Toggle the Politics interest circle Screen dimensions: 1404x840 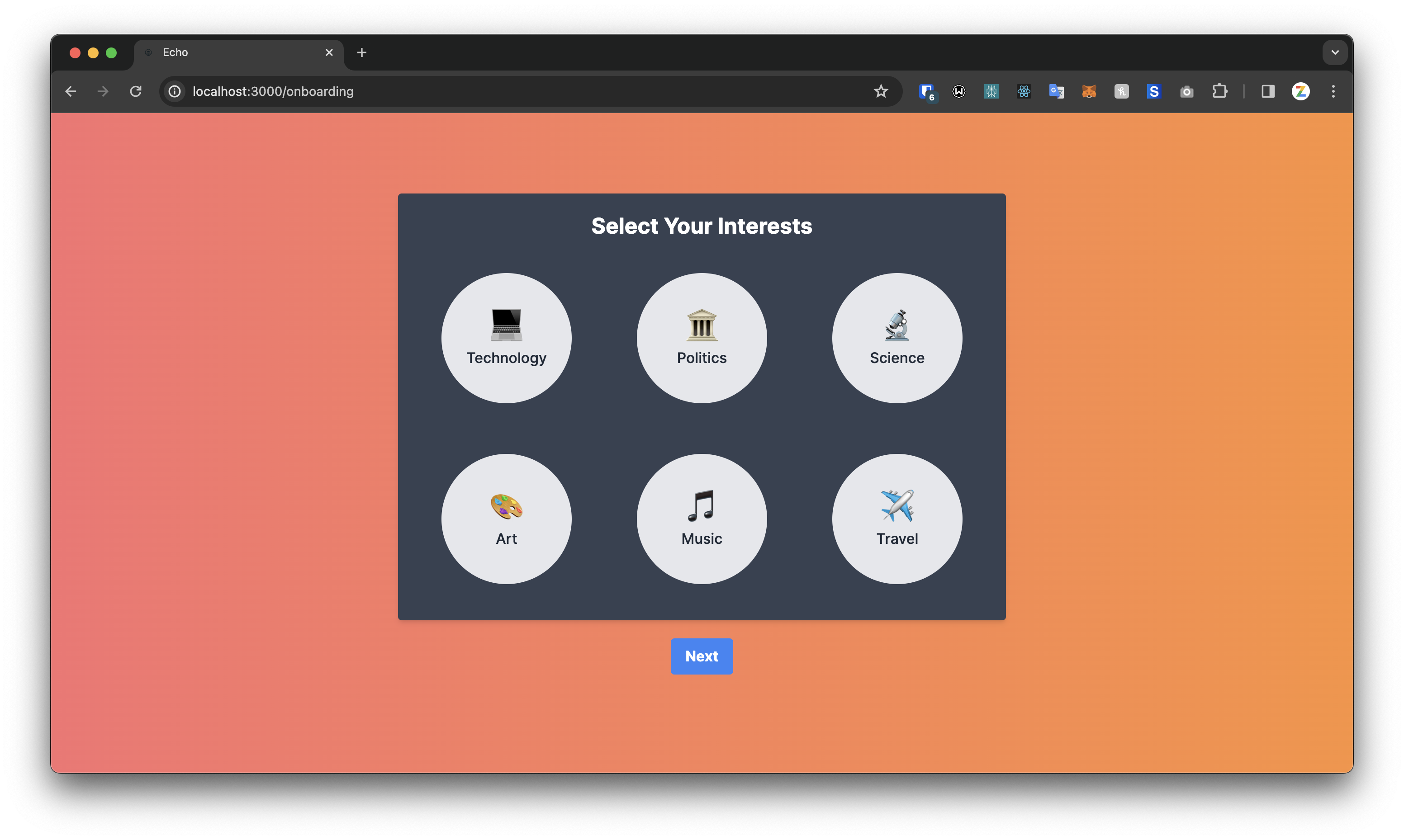click(702, 338)
